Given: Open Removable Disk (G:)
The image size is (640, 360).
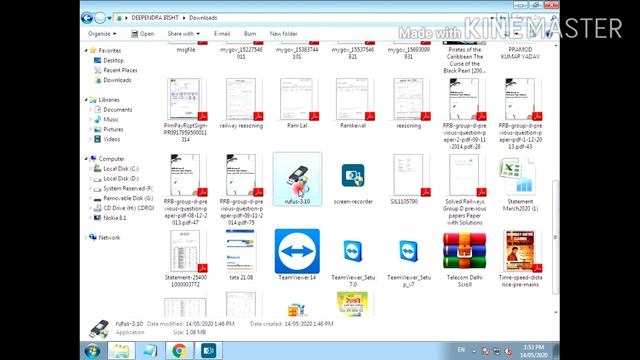Looking at the screenshot, I should (128, 198).
